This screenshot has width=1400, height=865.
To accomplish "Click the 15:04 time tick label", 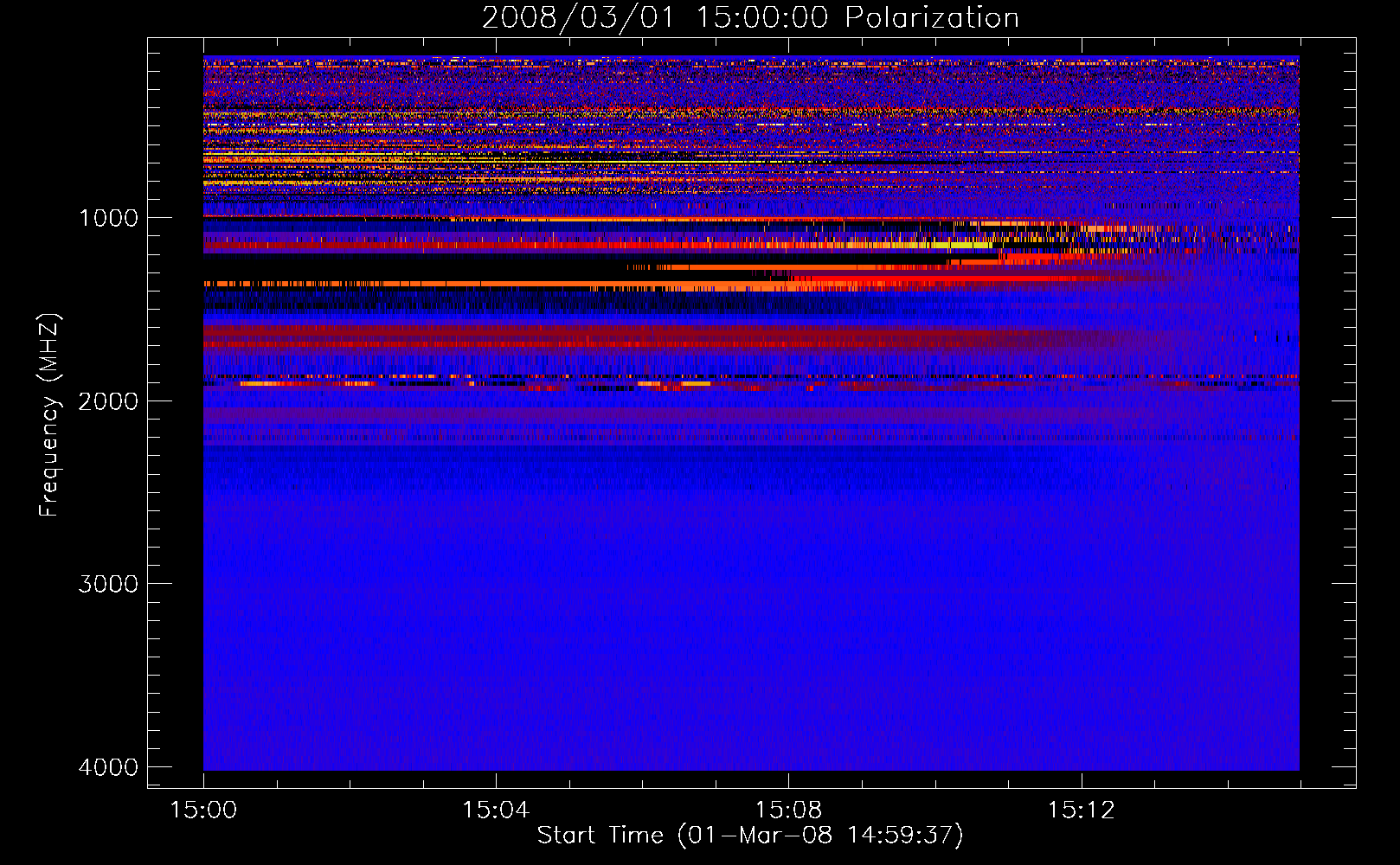I will coord(496,811).
